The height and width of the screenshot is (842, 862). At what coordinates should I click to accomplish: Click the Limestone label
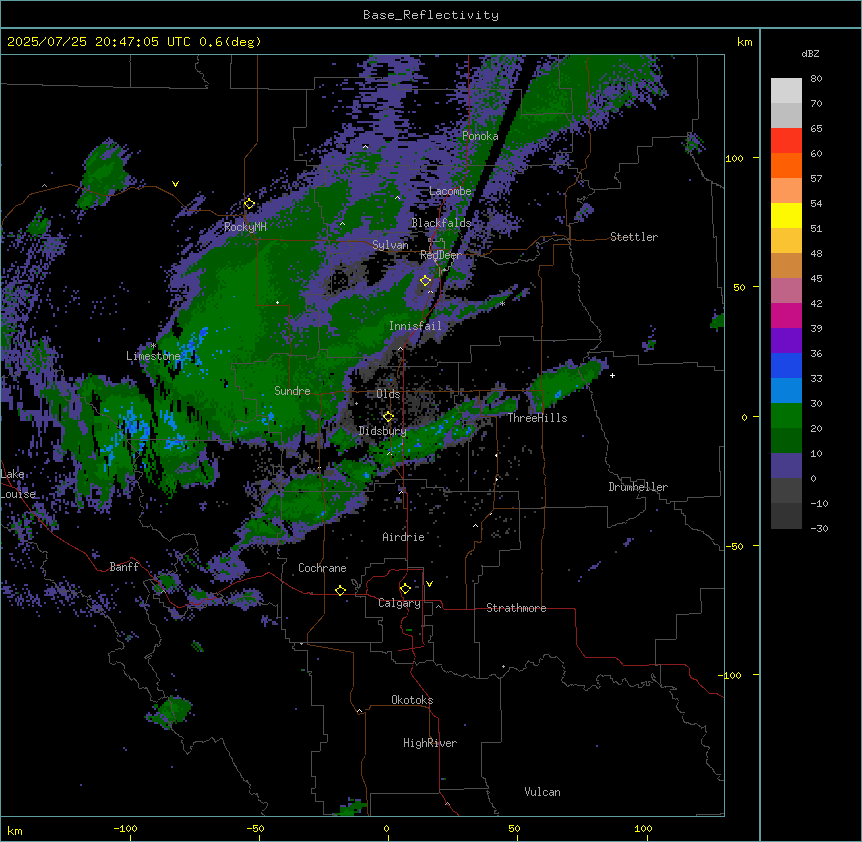click(153, 356)
